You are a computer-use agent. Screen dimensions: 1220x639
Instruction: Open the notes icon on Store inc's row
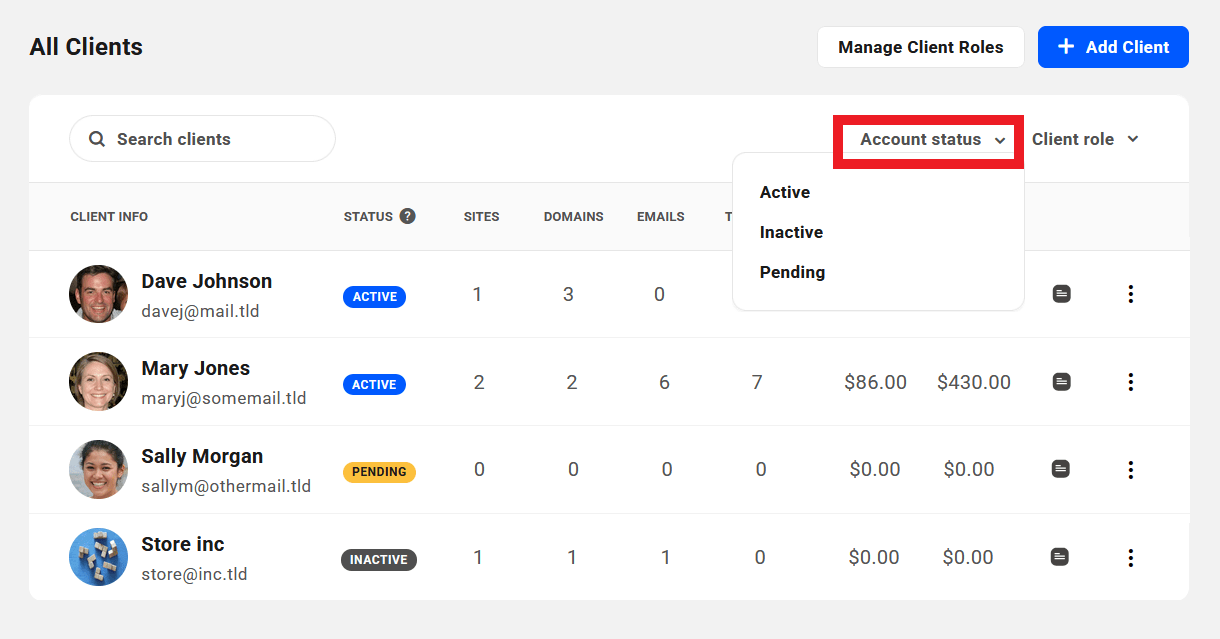pos(1061,557)
